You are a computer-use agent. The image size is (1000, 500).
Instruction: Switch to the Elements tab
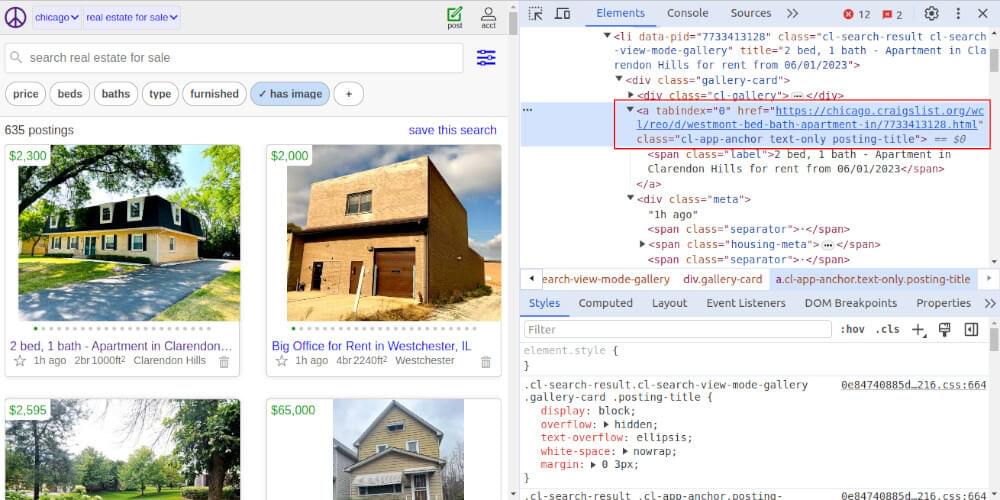point(621,13)
